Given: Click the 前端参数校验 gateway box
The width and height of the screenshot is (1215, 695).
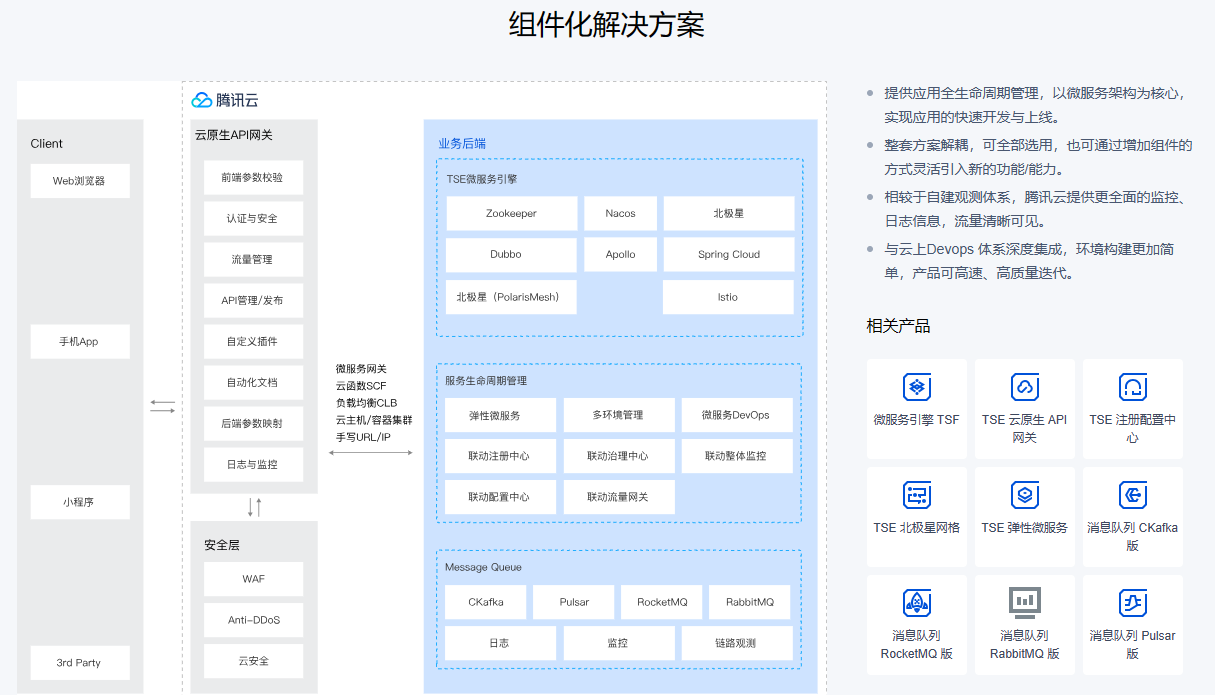Looking at the screenshot, I should [x=253, y=177].
